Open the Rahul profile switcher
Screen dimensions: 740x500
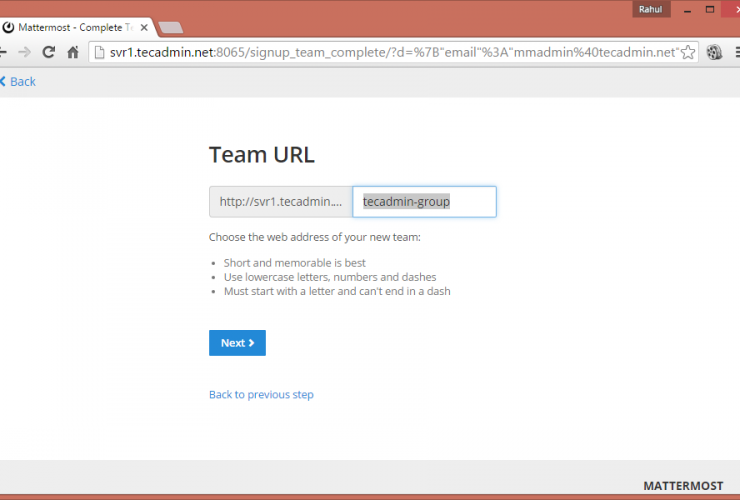(x=653, y=9)
